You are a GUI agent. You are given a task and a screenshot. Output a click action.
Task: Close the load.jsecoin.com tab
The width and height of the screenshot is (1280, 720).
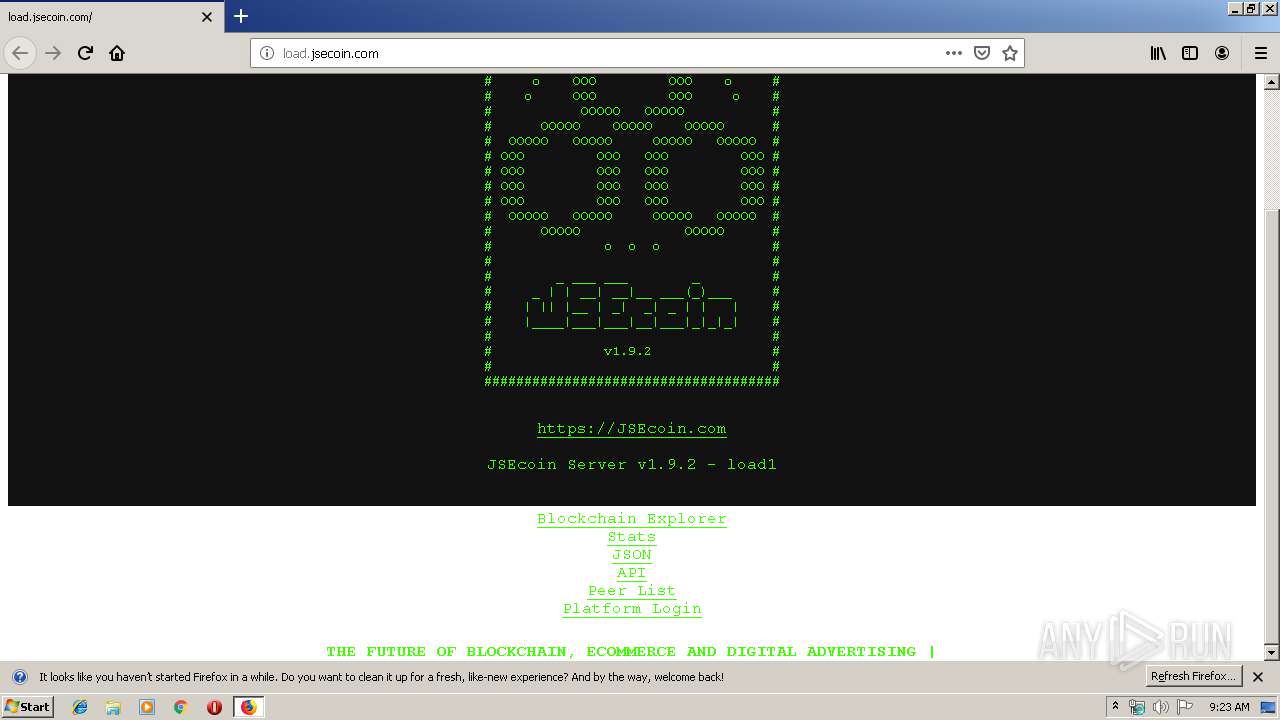pos(207,17)
